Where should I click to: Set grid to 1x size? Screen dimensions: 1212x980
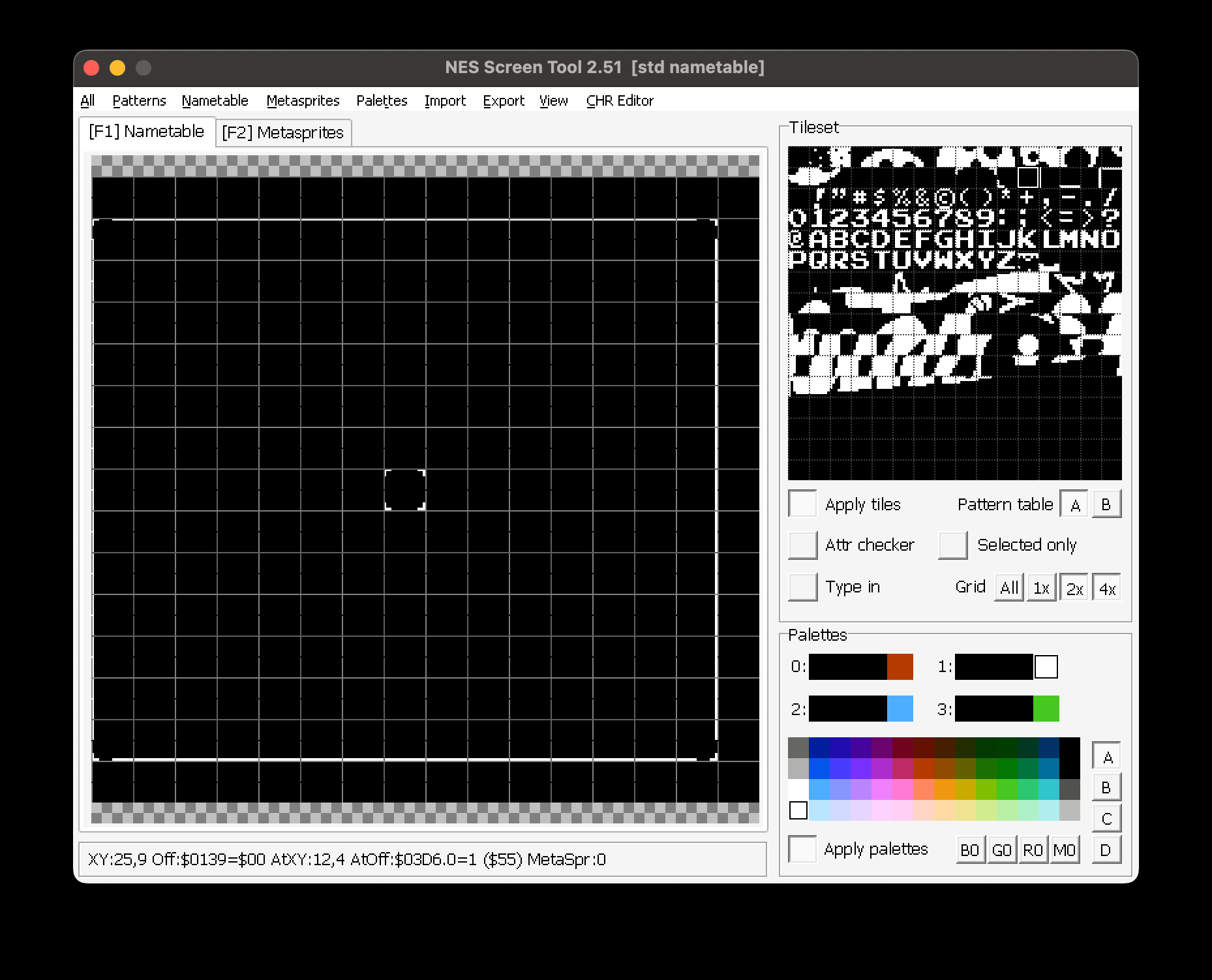(x=1041, y=588)
